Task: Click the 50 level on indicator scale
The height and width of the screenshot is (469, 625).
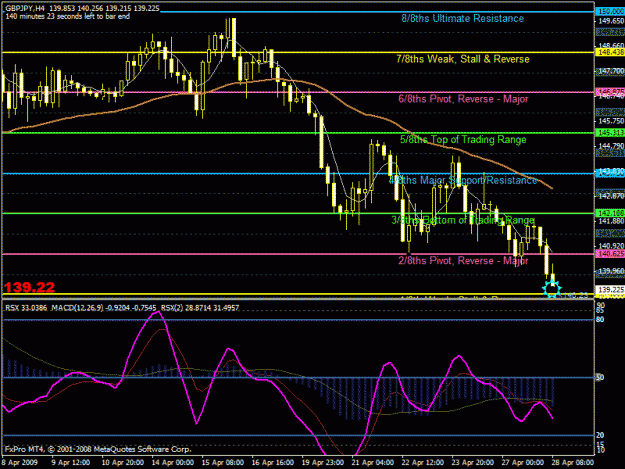Action: [x=600, y=377]
